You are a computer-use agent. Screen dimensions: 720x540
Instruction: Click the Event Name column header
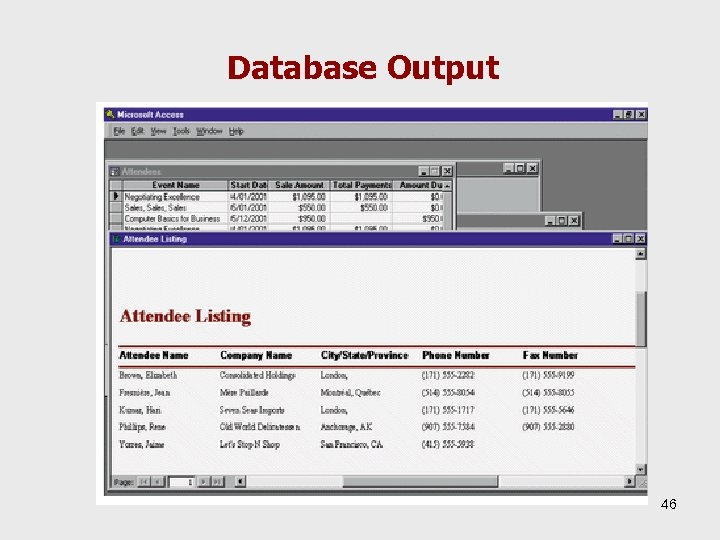click(175, 185)
